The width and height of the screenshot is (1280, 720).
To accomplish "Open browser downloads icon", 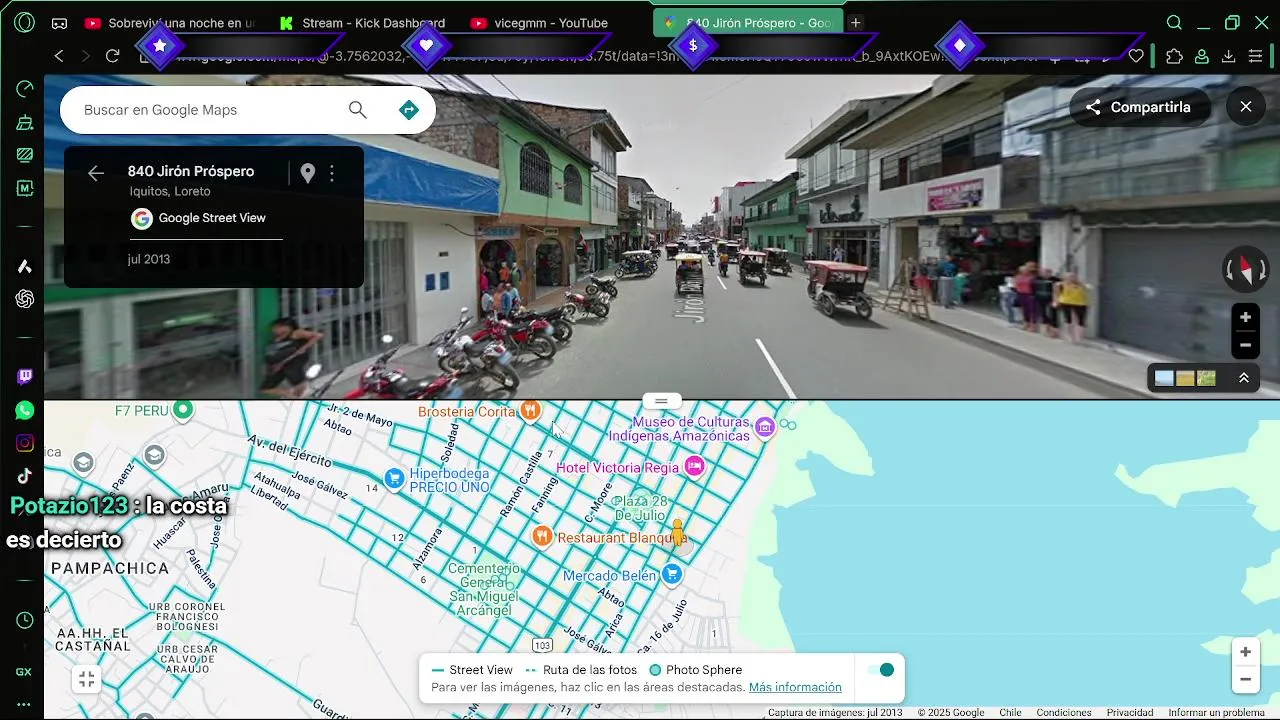I will tap(1229, 57).
